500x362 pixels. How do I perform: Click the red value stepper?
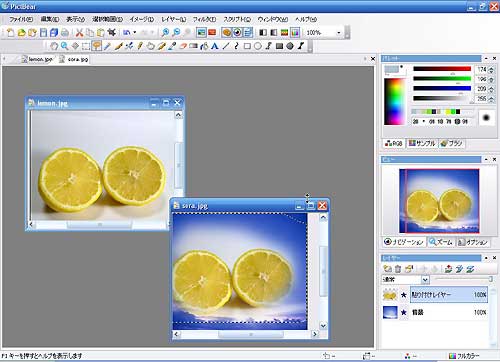(x=491, y=70)
